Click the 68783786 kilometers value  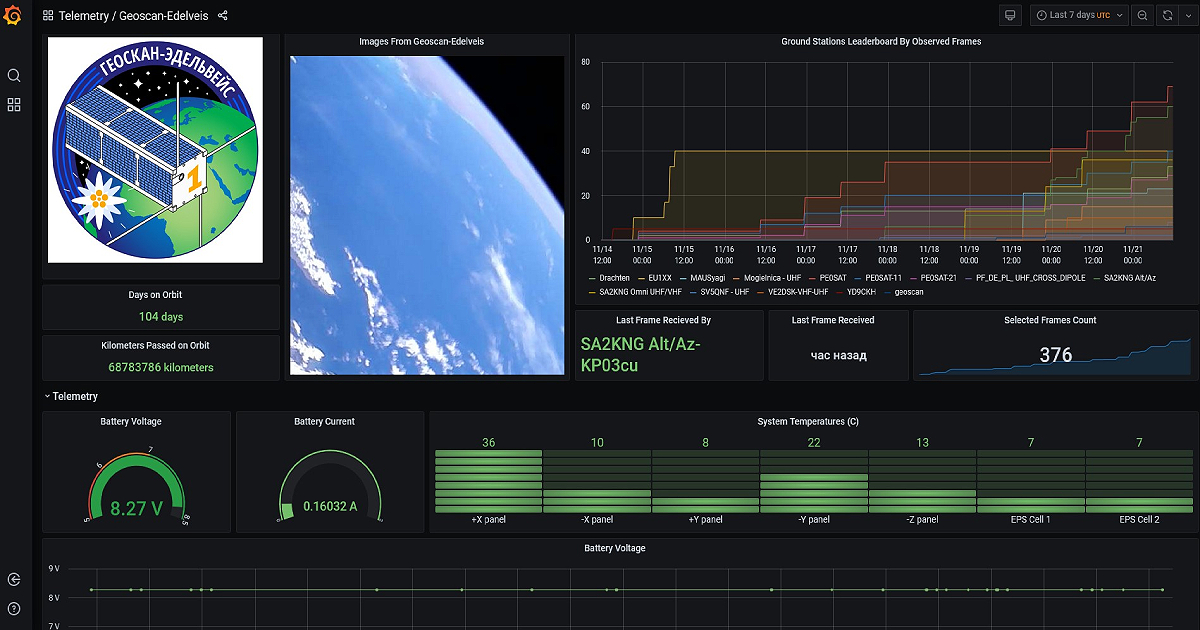(161, 367)
